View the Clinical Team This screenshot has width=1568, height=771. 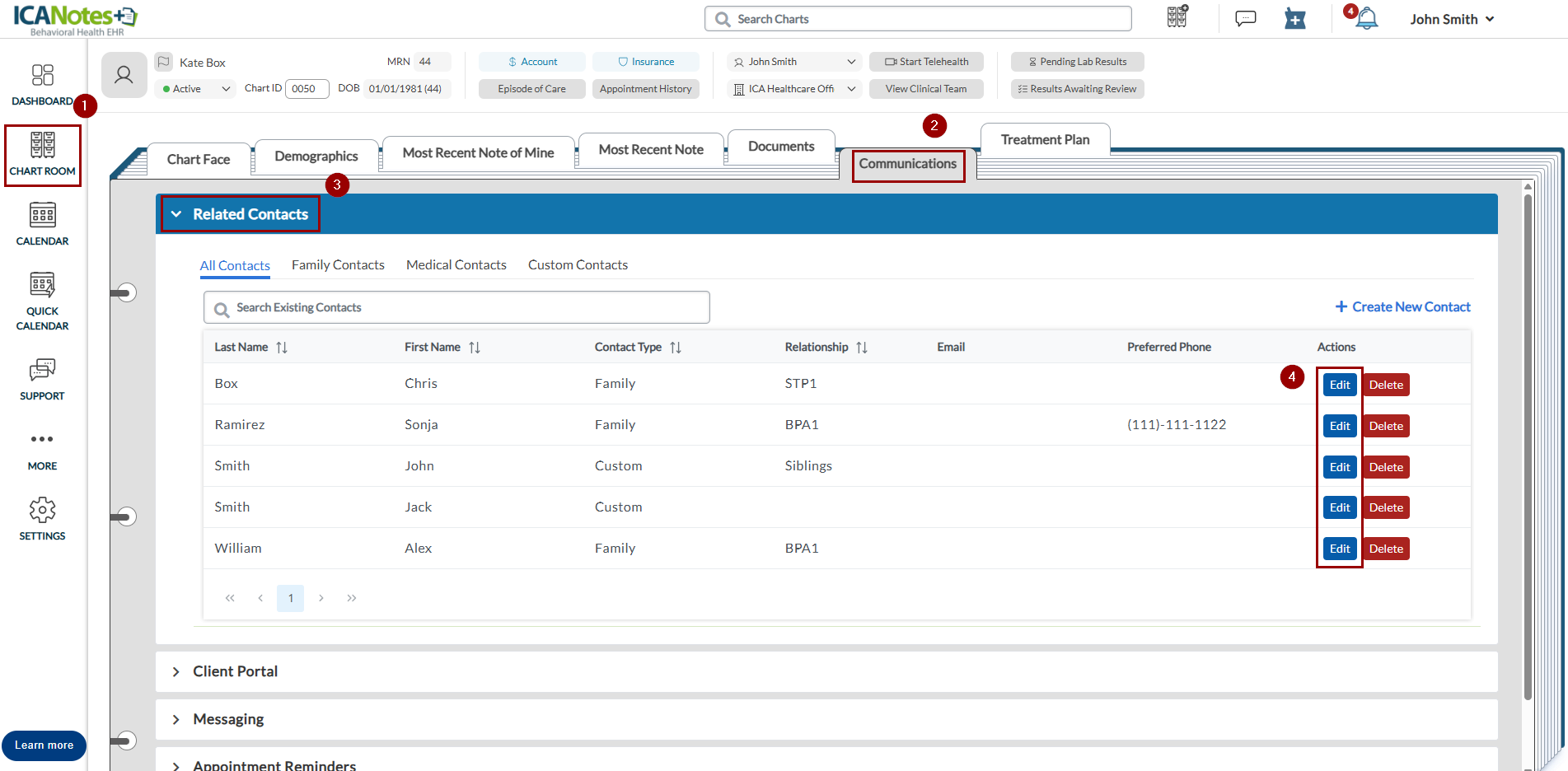(x=926, y=89)
